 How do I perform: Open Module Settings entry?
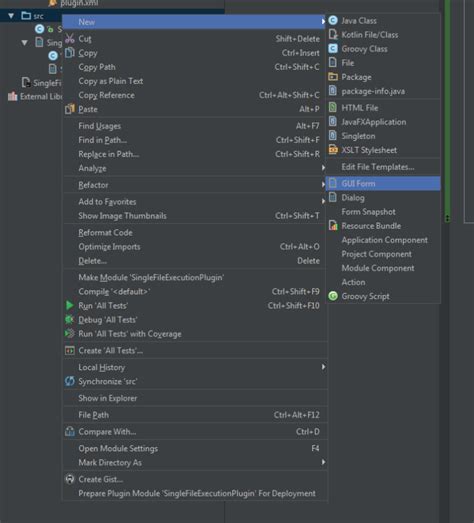coord(118,448)
